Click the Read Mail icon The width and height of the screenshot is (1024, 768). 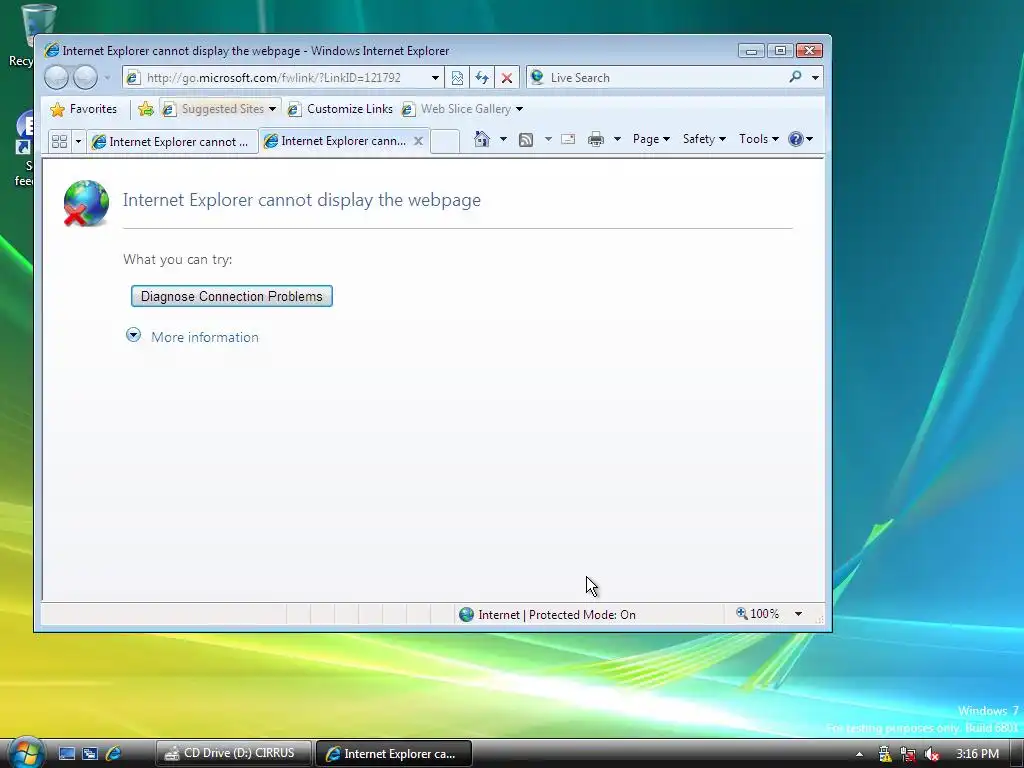click(x=568, y=139)
